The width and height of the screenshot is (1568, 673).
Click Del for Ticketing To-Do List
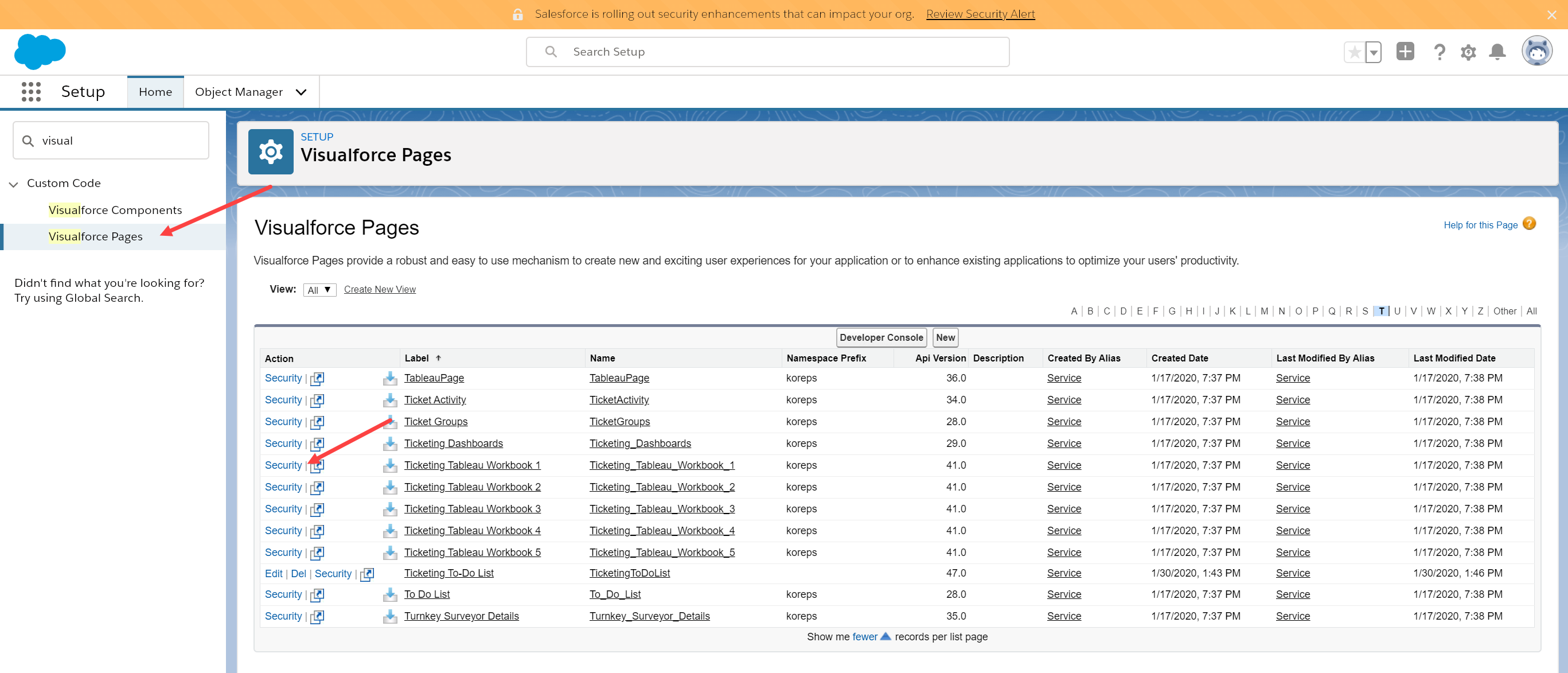coord(298,574)
